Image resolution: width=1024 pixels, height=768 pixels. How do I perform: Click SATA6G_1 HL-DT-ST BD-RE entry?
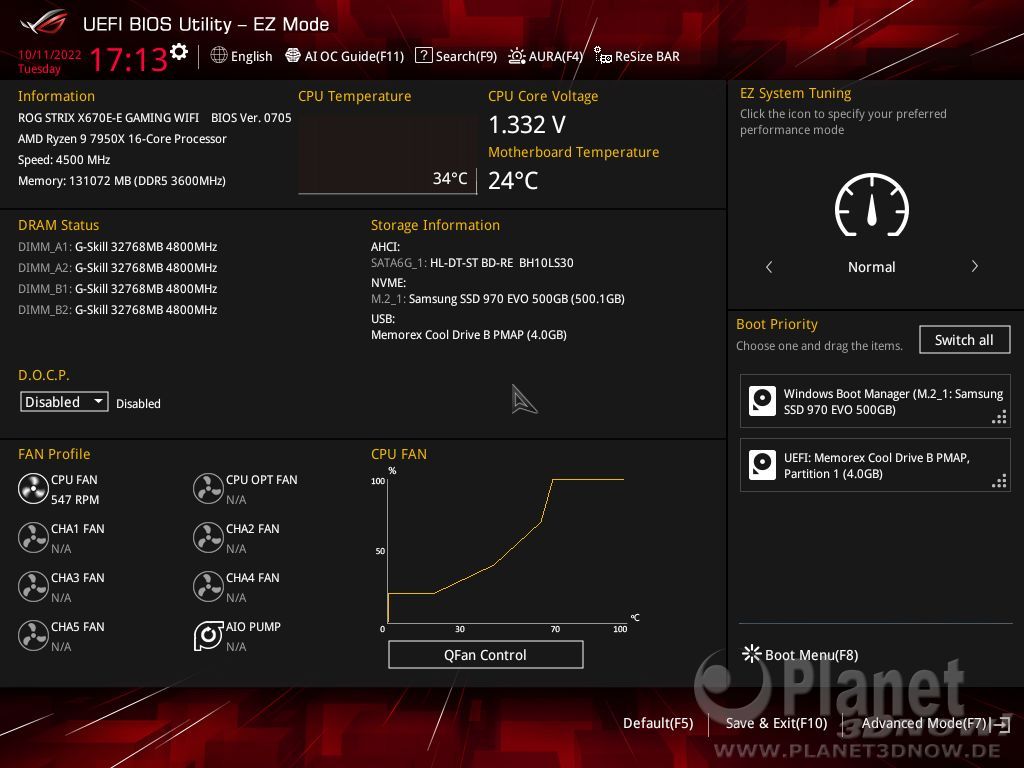(x=472, y=263)
